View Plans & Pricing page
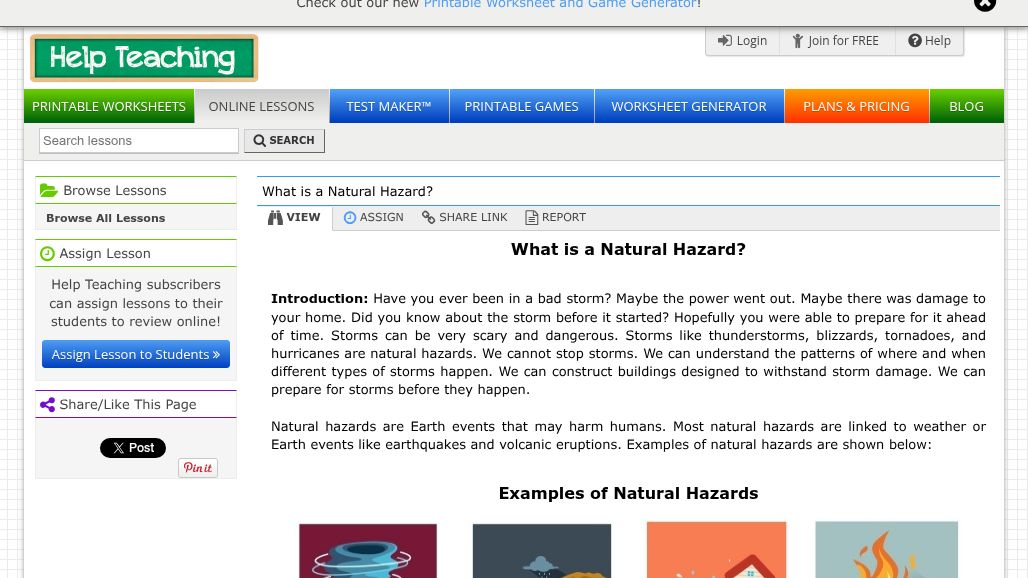This screenshot has height=578, width=1028. tap(856, 106)
